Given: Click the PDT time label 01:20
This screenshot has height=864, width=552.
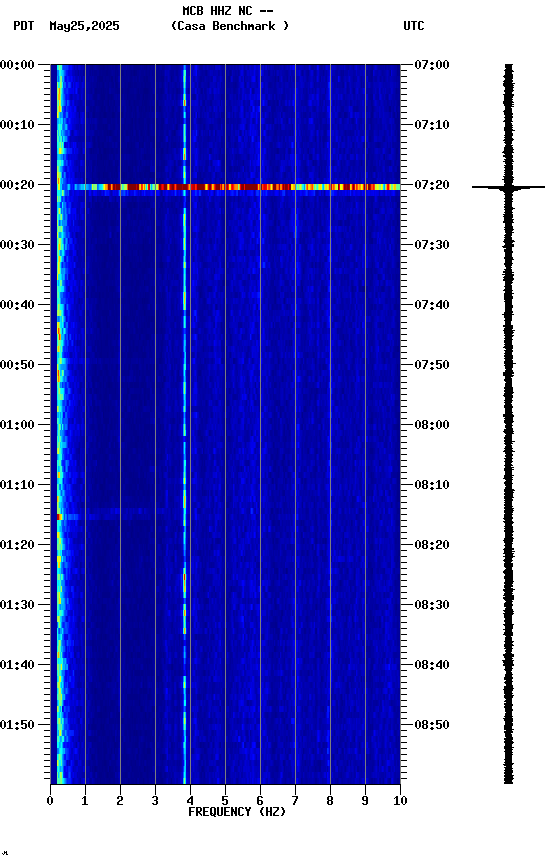Looking at the screenshot, I should 17,545.
